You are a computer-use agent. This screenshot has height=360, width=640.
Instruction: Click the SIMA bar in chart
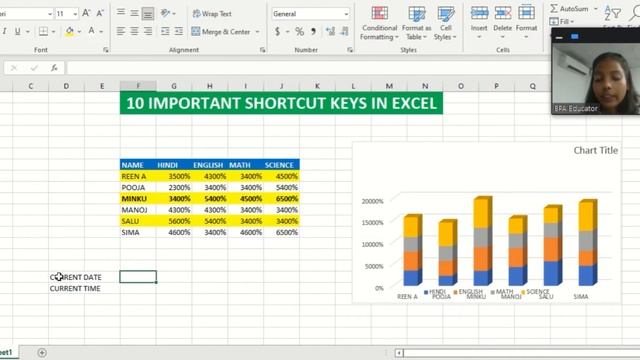[588, 242]
